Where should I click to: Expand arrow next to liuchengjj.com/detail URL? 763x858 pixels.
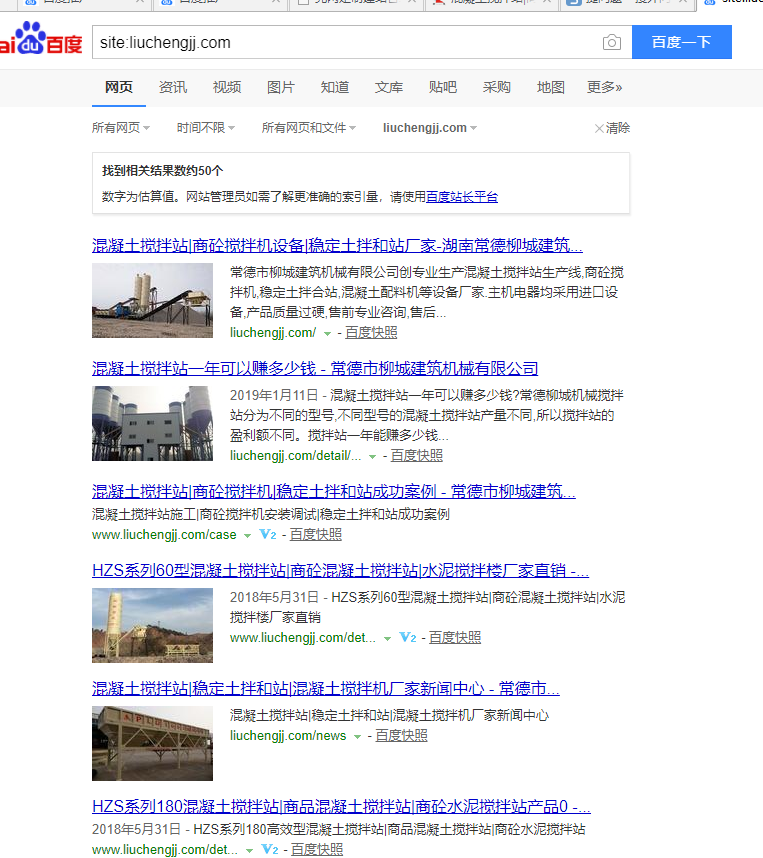(x=372, y=456)
